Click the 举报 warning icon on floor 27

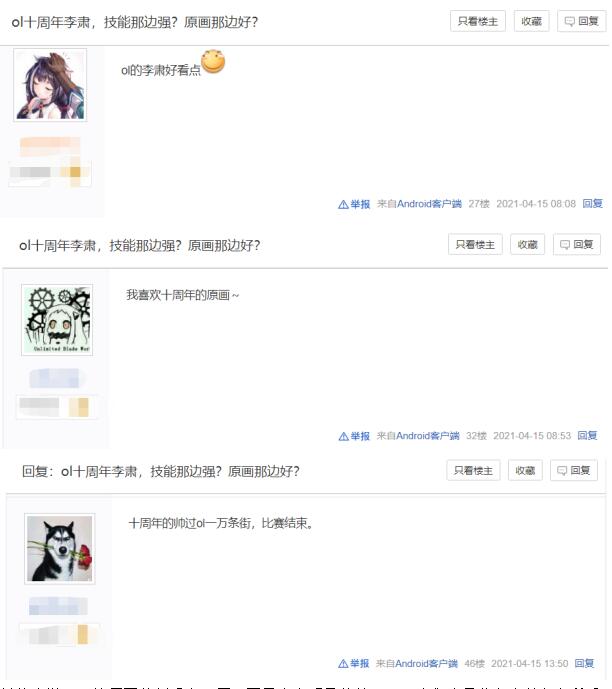coord(343,204)
